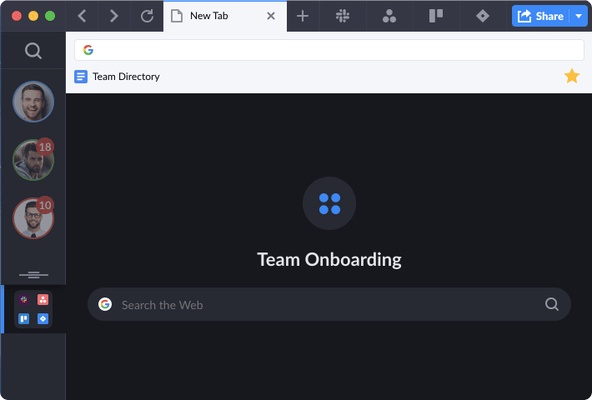Click magnifier icon in web search bar
The image size is (592, 400).
point(552,304)
